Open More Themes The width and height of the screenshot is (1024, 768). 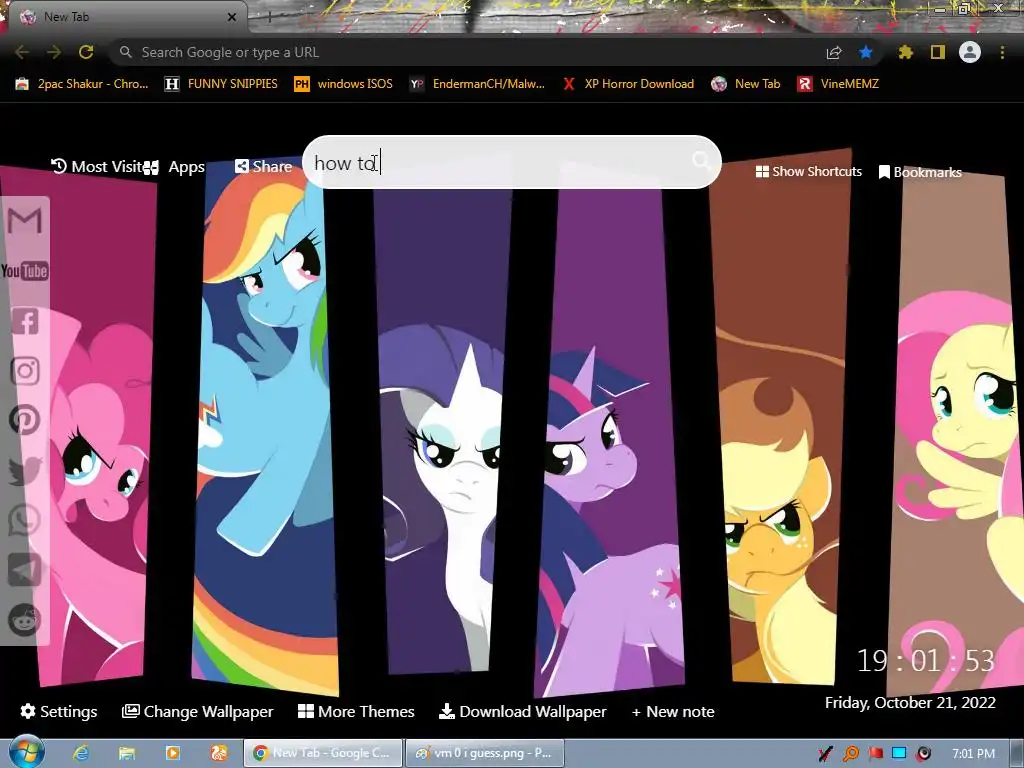coord(356,711)
